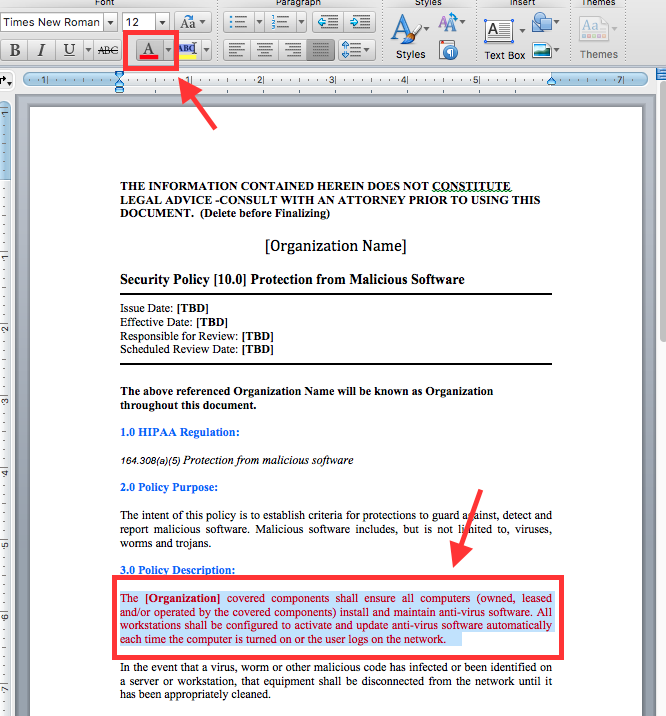666x716 pixels.
Task: Click 'worms and trojans.' line
Action: pos(166,543)
